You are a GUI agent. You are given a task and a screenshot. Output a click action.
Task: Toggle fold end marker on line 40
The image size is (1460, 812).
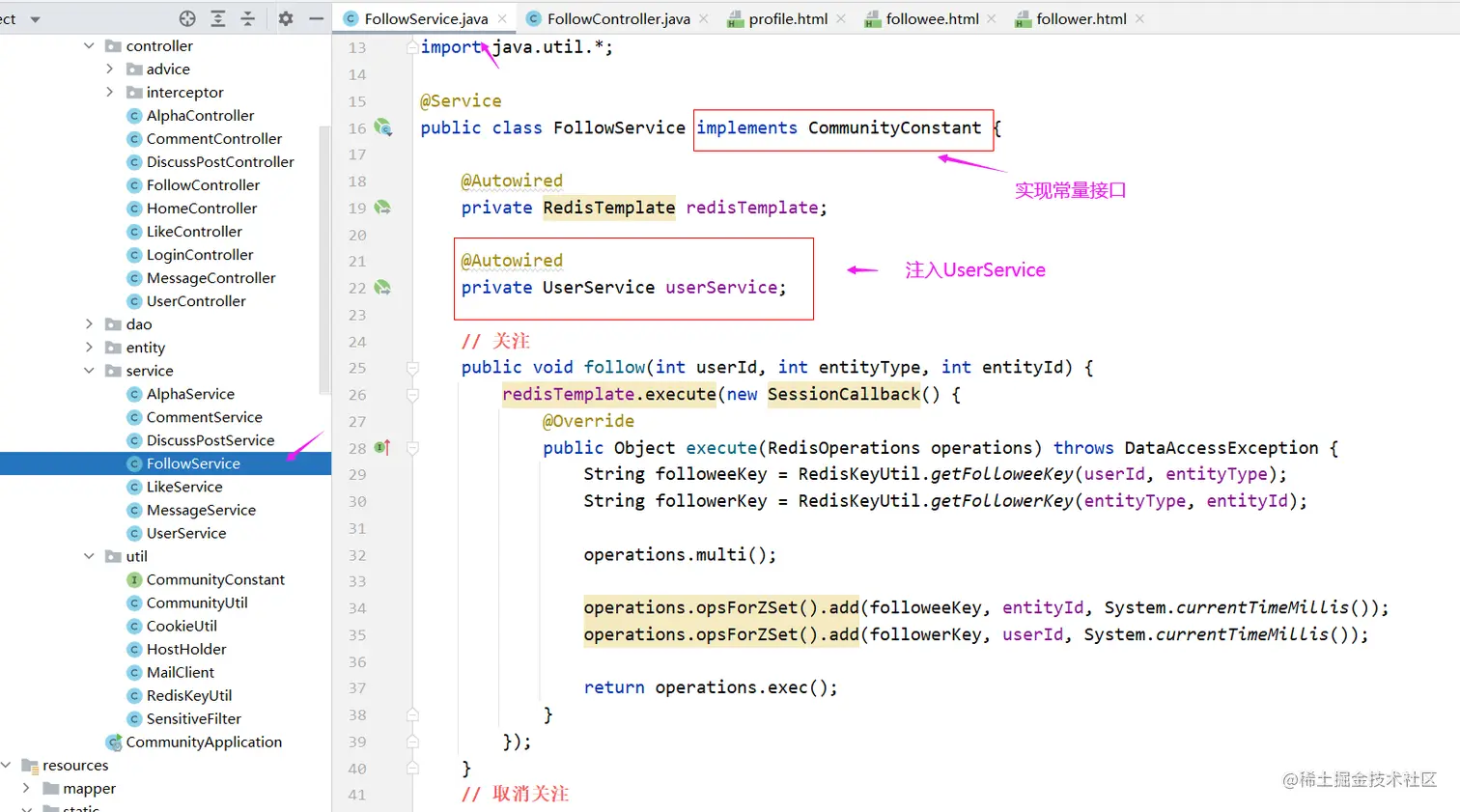pyautogui.click(x=412, y=769)
